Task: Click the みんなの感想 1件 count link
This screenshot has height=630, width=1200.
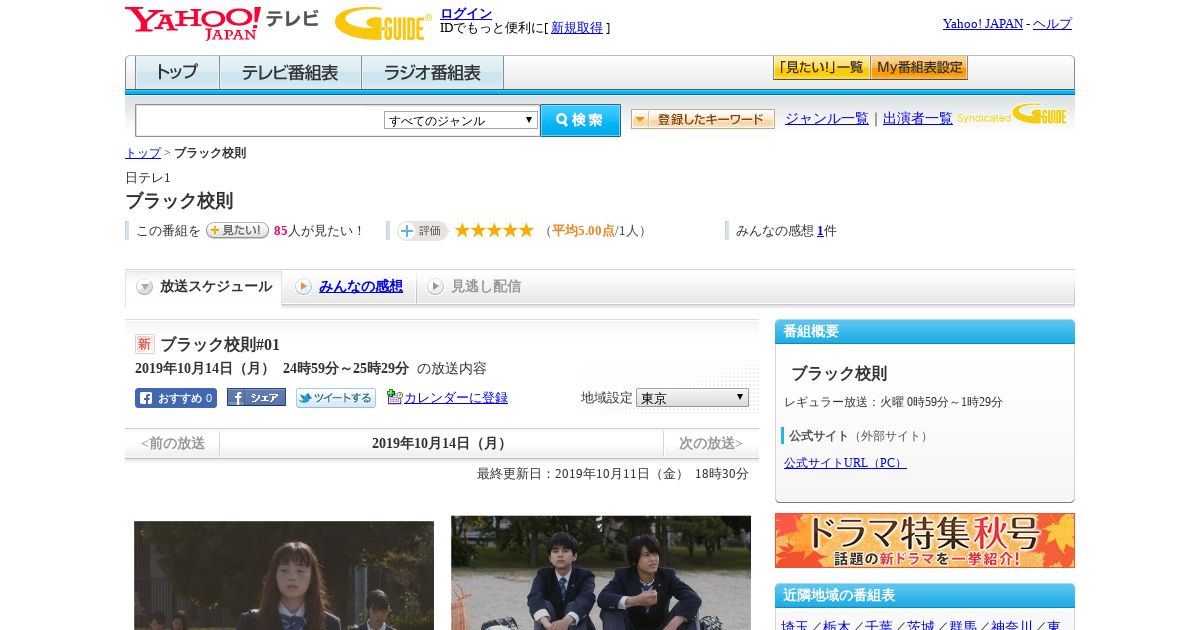Action: pos(820,231)
